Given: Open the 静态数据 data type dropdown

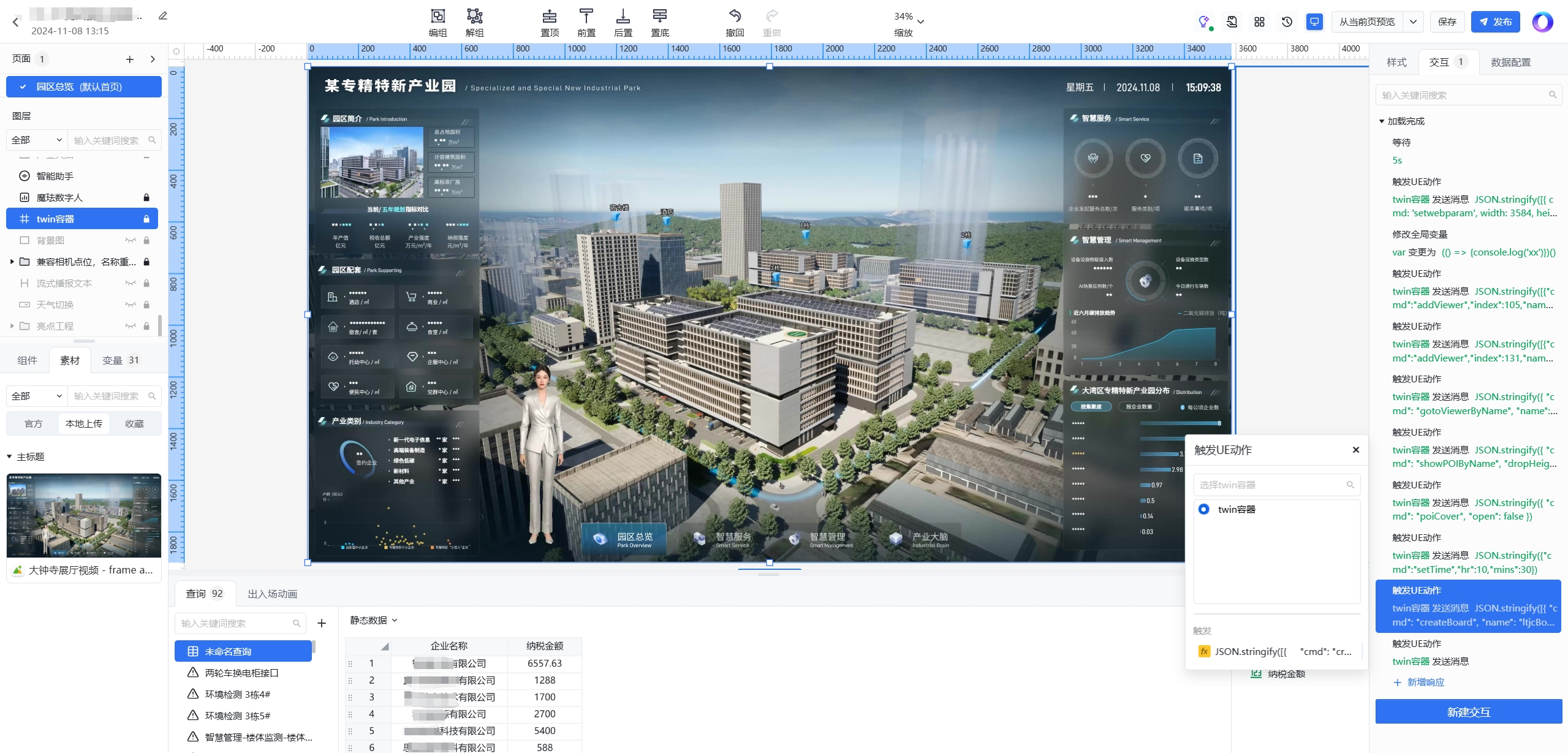Looking at the screenshot, I should pos(374,621).
